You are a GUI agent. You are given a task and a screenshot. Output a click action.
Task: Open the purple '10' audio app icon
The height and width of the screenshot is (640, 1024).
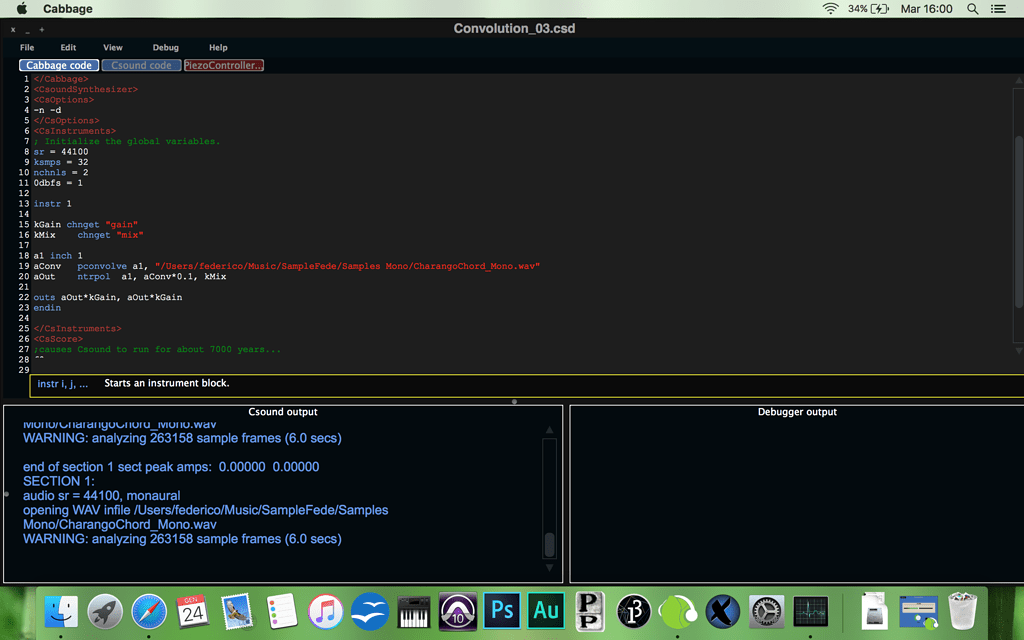[x=458, y=611]
